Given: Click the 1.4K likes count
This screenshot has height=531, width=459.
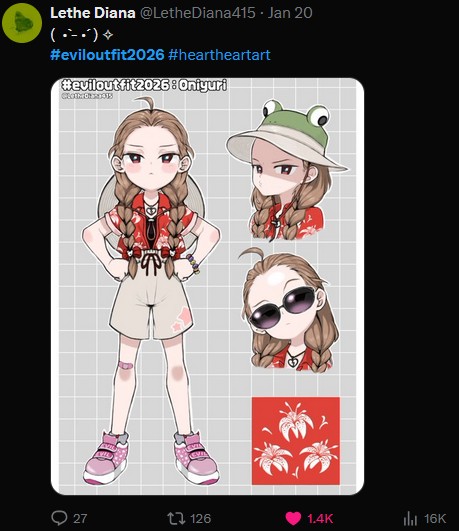Looking at the screenshot, I should pyautogui.click(x=320, y=518).
